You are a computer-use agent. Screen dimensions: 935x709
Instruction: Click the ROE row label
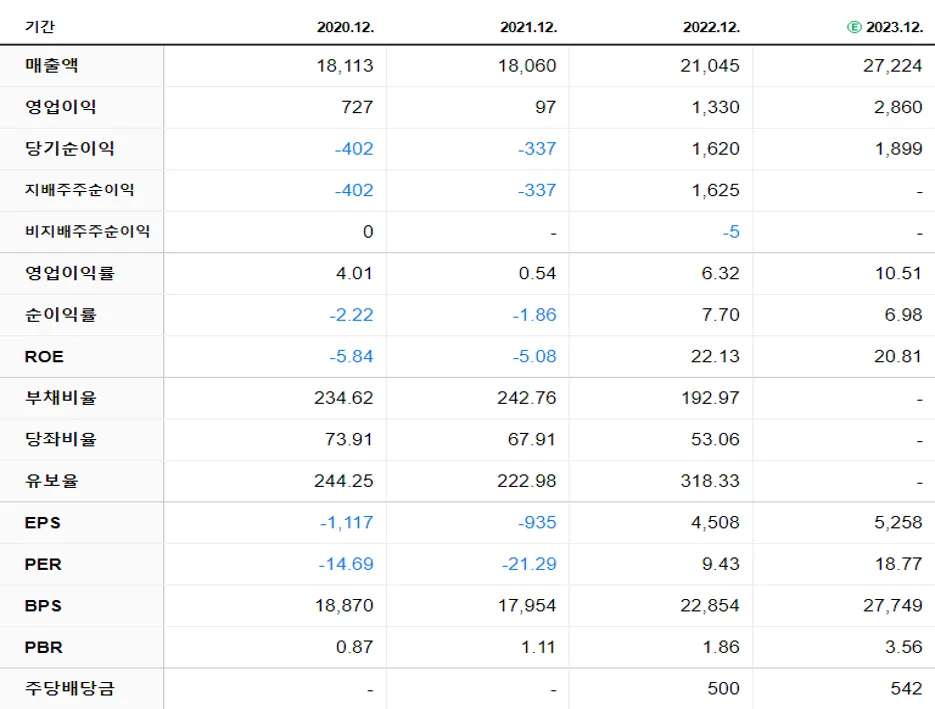click(x=44, y=357)
